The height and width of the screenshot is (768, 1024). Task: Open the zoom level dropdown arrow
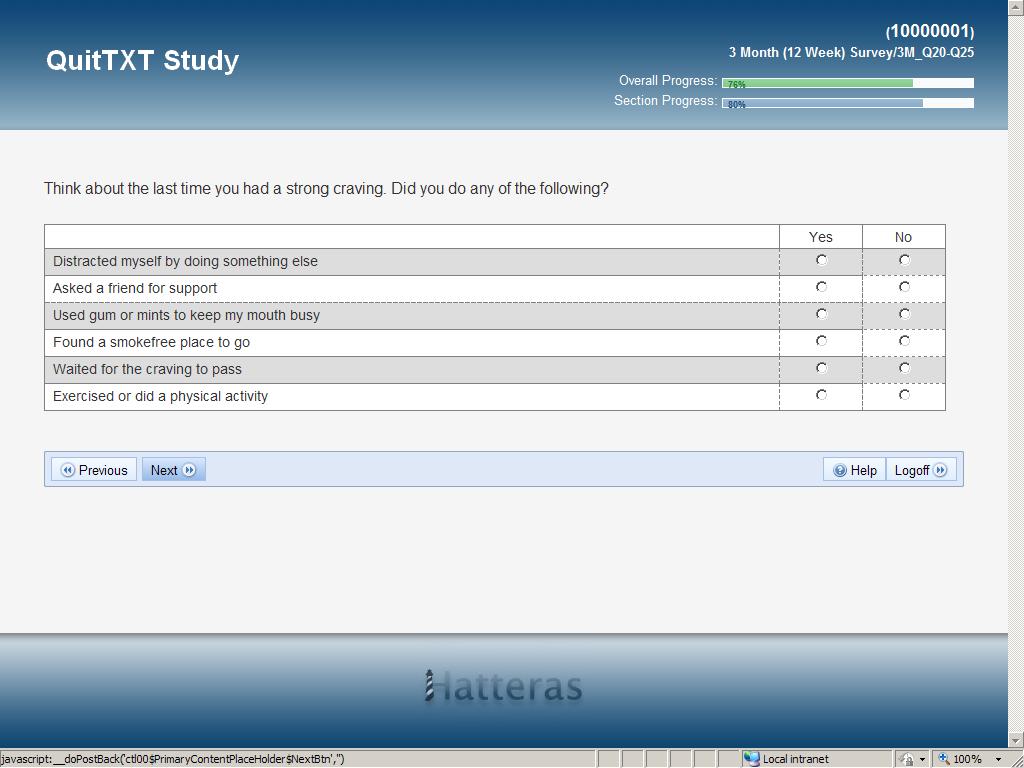click(x=997, y=759)
